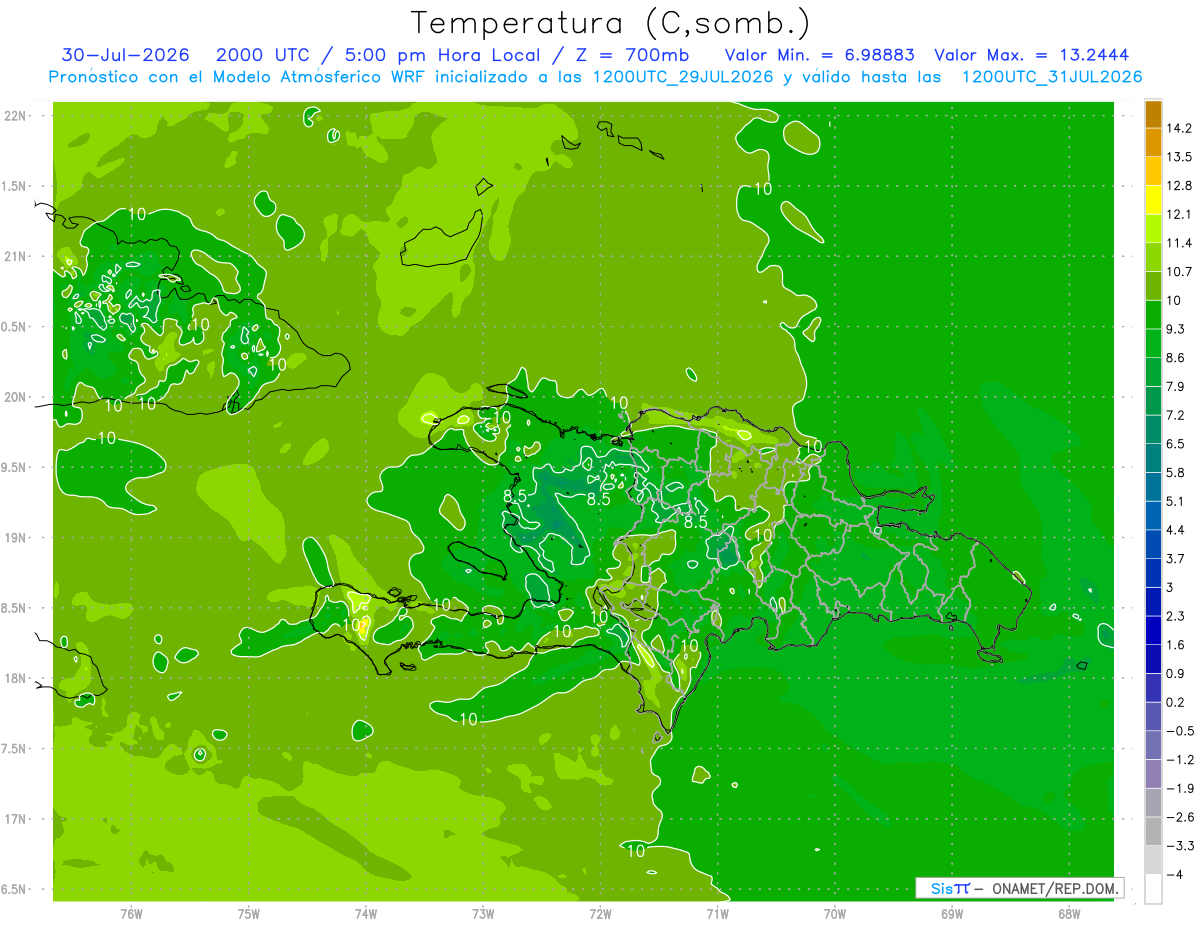Click the '71W' longitude axis label

717,912
